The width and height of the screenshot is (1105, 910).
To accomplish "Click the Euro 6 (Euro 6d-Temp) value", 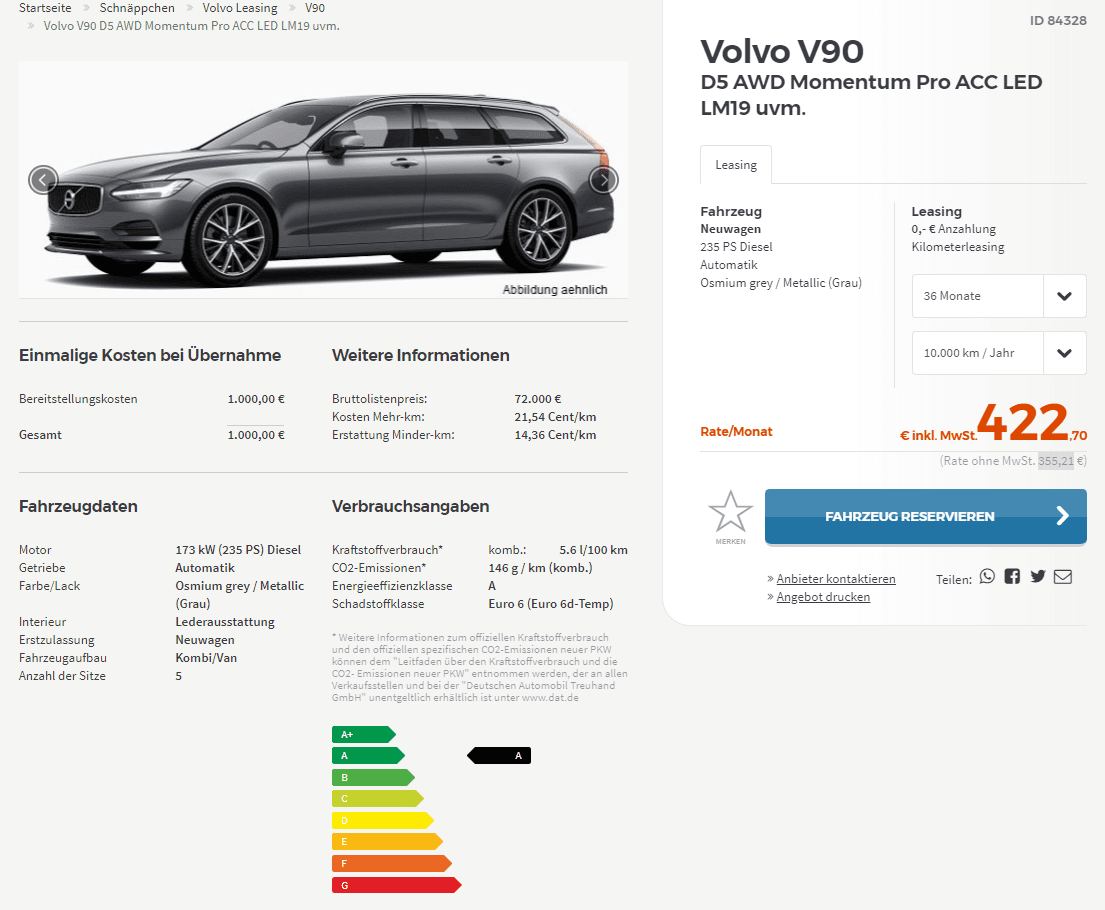I will pos(551,604).
